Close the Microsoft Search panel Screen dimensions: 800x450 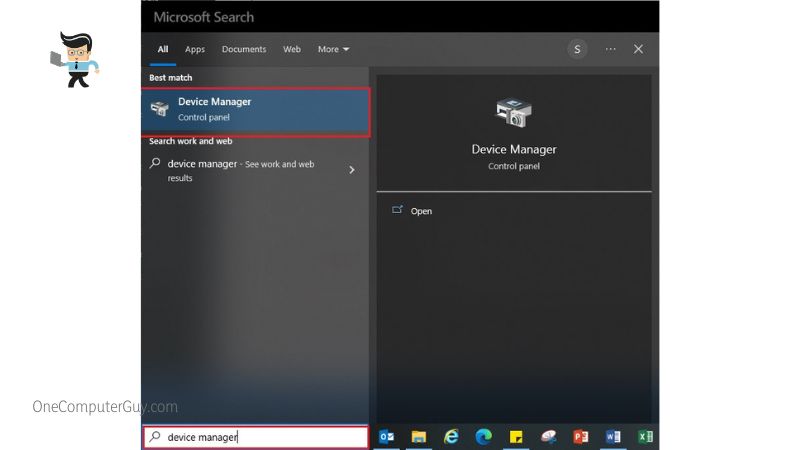pos(638,49)
